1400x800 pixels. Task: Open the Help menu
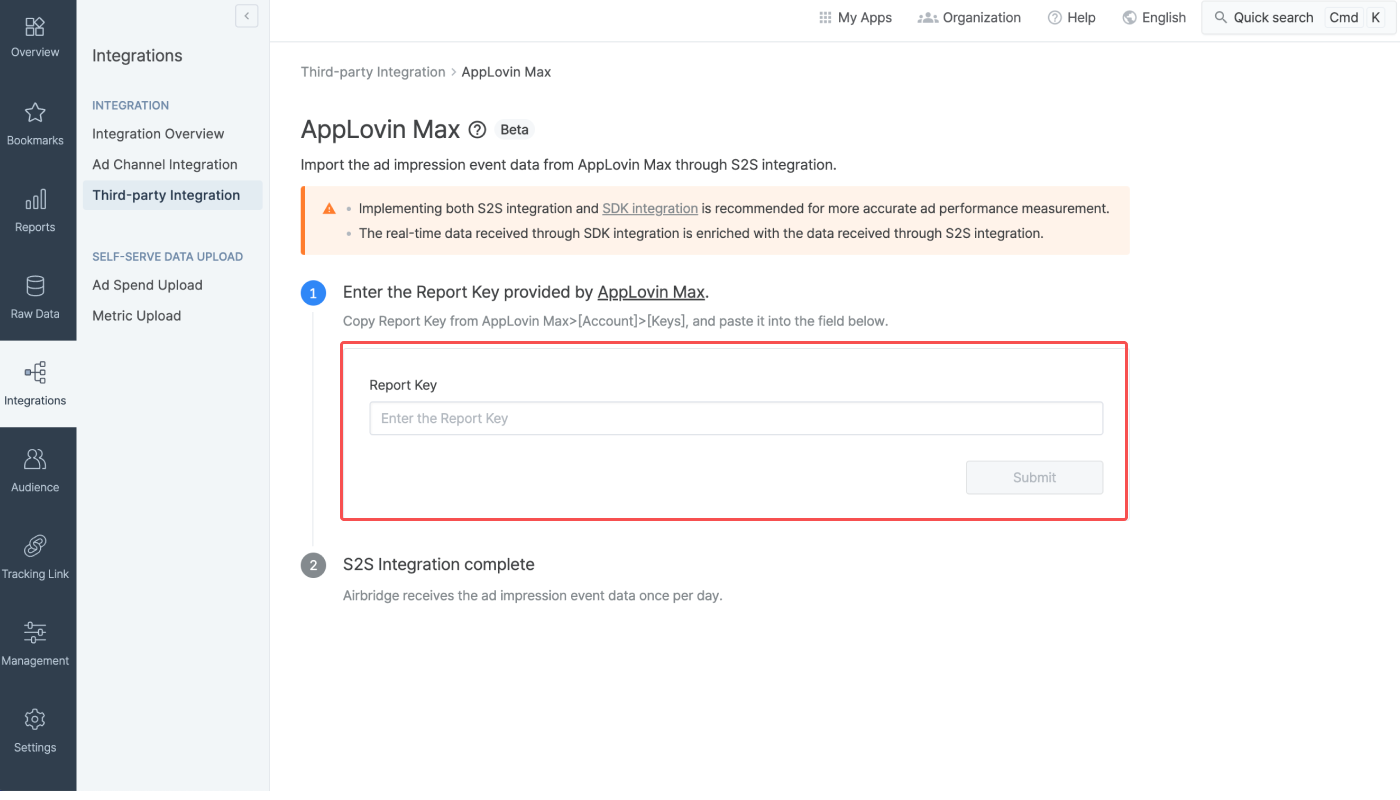[x=1071, y=18]
